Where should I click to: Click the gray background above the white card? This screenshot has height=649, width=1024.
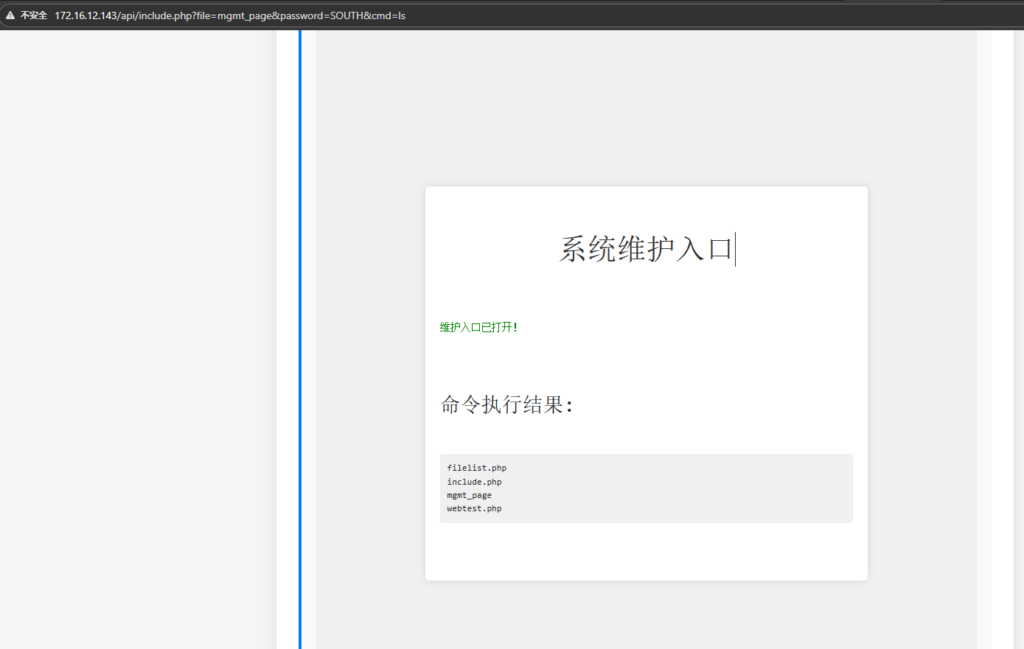tap(646, 110)
